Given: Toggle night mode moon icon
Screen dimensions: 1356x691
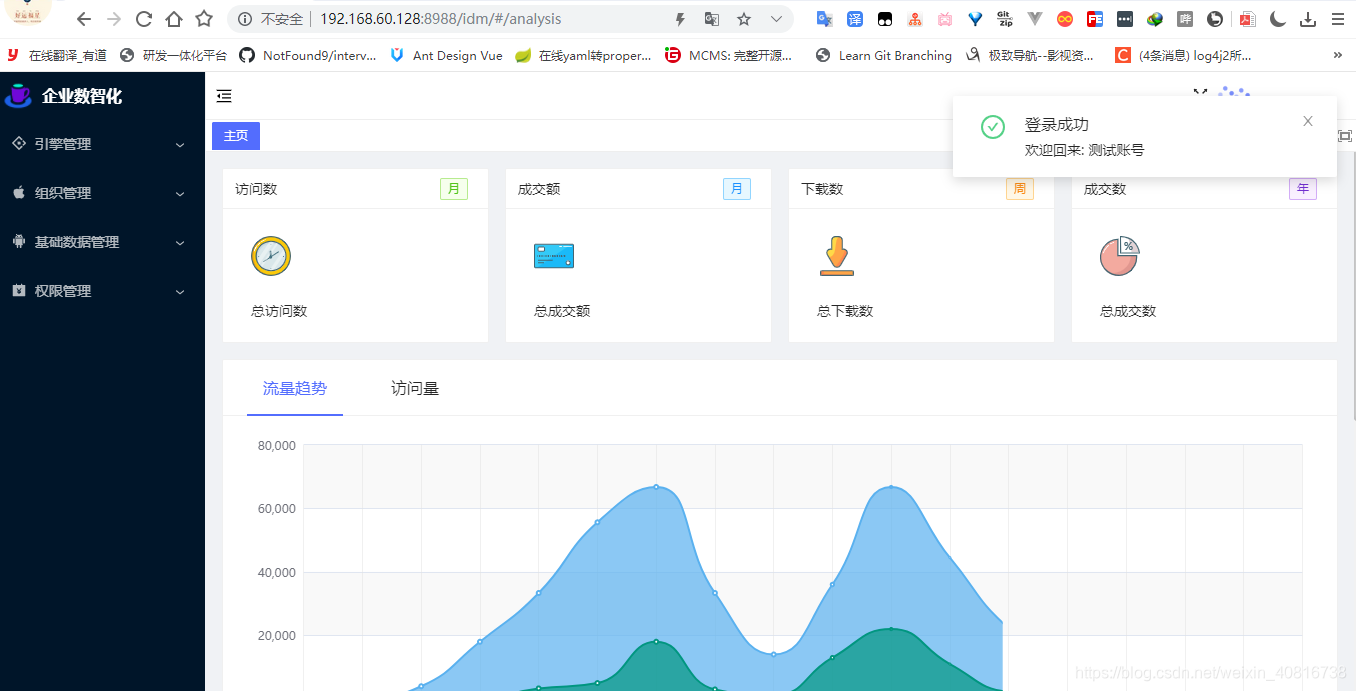Looking at the screenshot, I should pos(1278,19).
